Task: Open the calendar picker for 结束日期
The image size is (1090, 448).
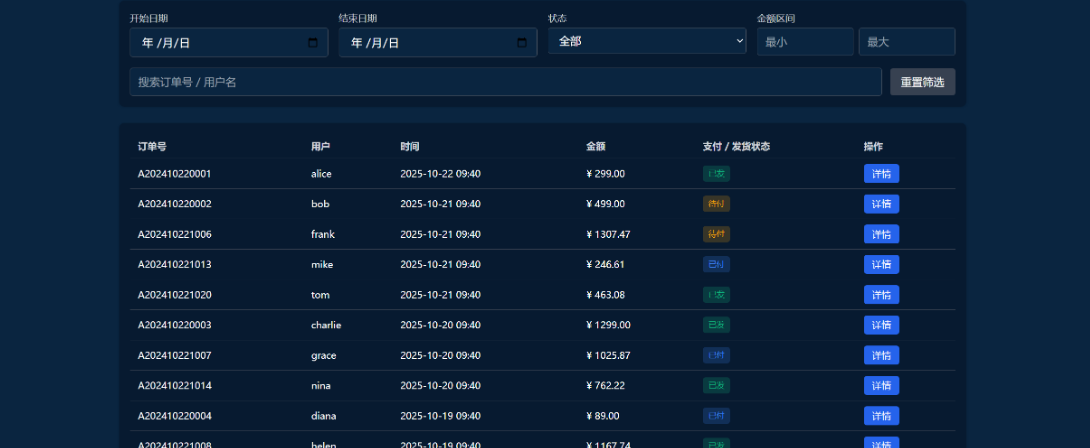Action: point(521,43)
